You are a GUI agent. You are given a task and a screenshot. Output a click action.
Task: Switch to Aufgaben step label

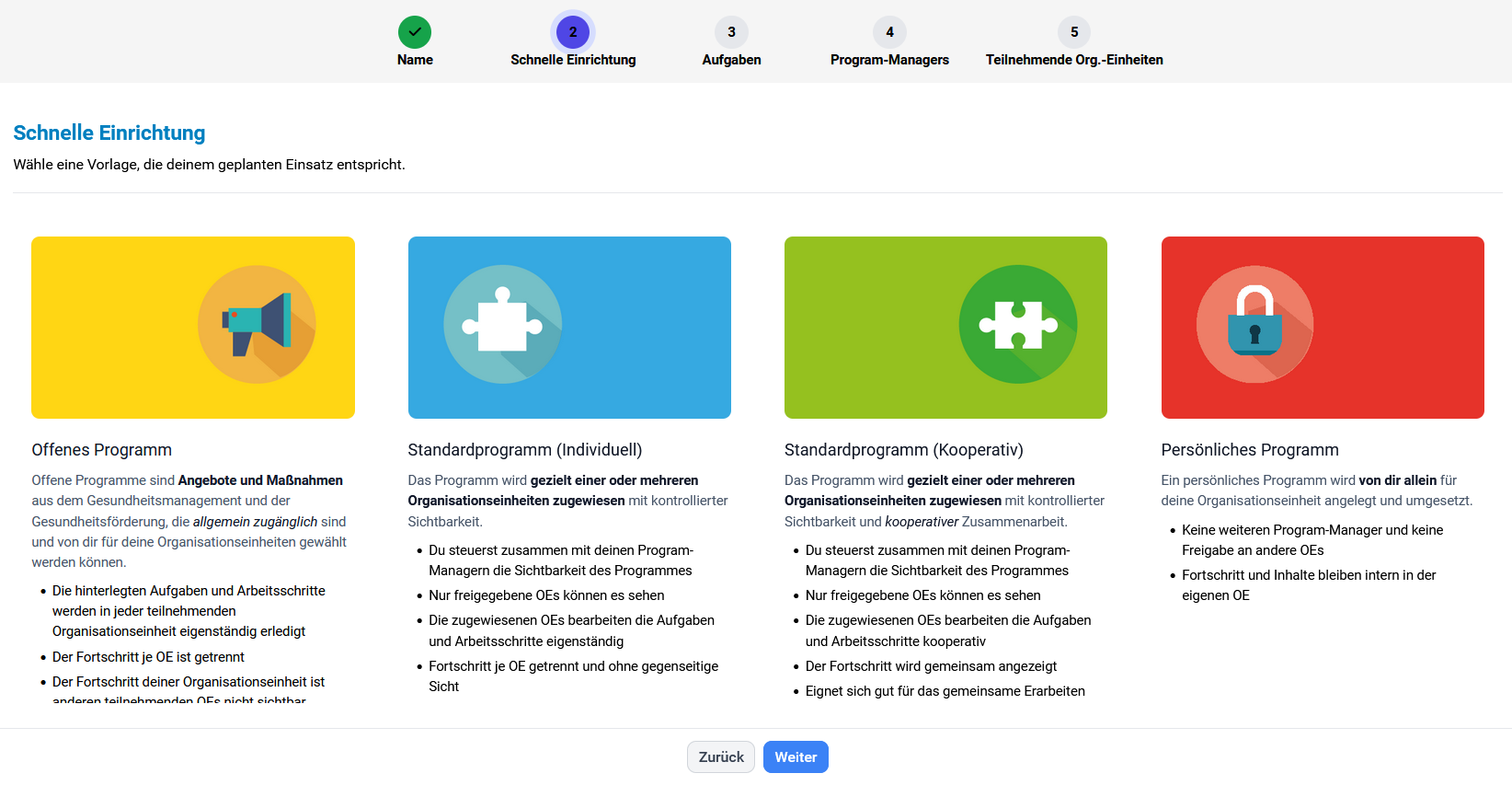click(x=731, y=60)
